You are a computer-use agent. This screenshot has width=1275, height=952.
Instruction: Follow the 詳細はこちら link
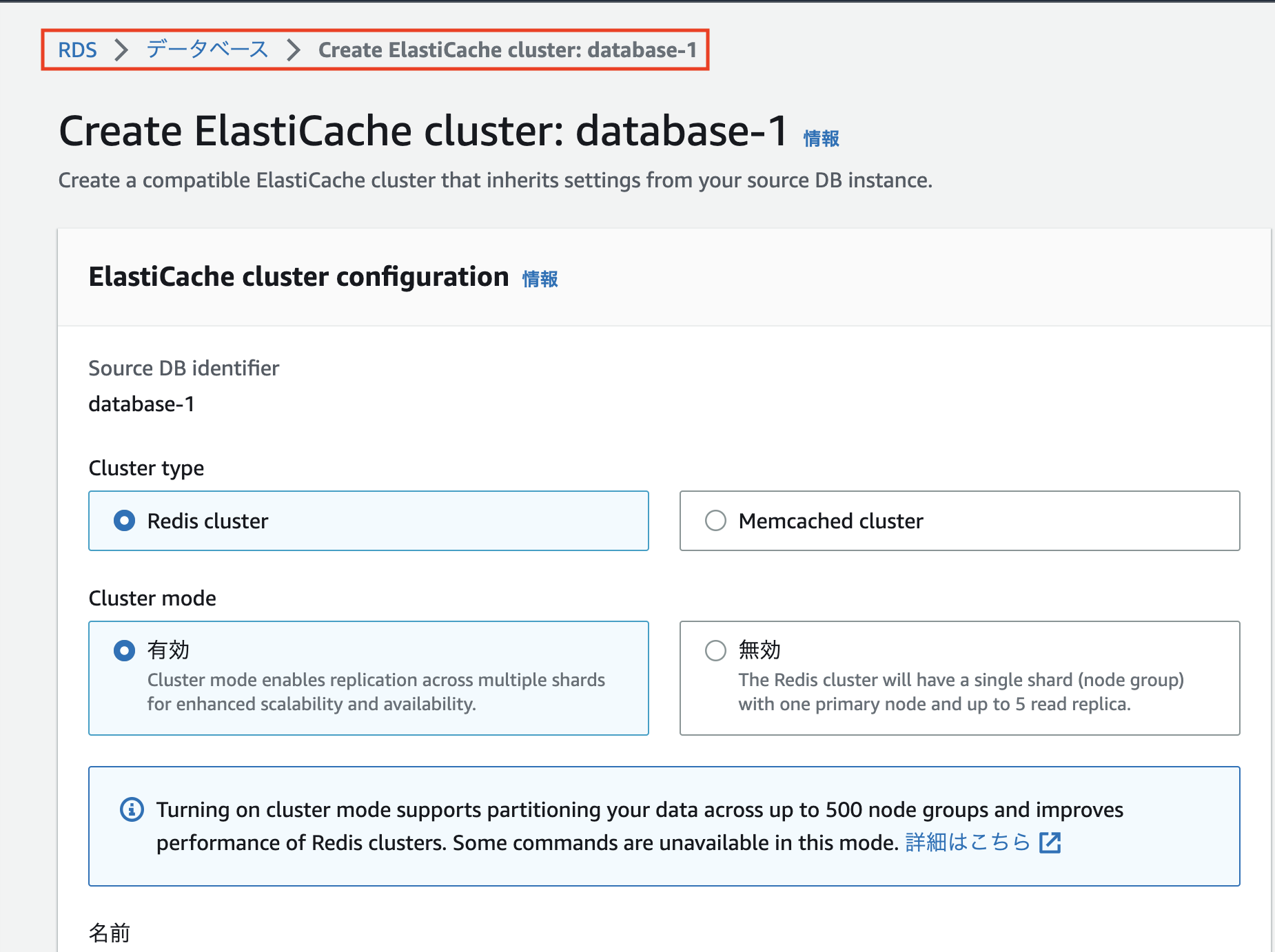coord(966,842)
